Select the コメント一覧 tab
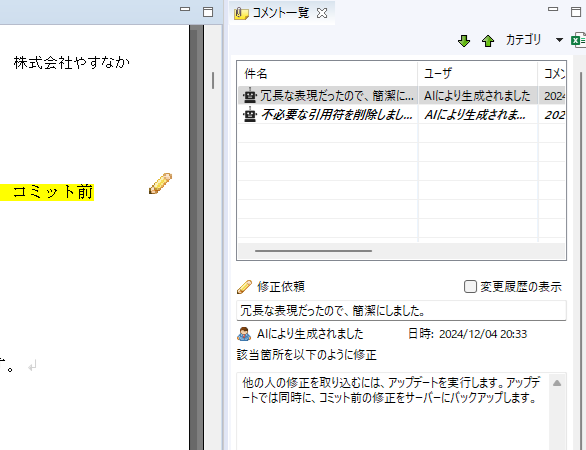 275,13
